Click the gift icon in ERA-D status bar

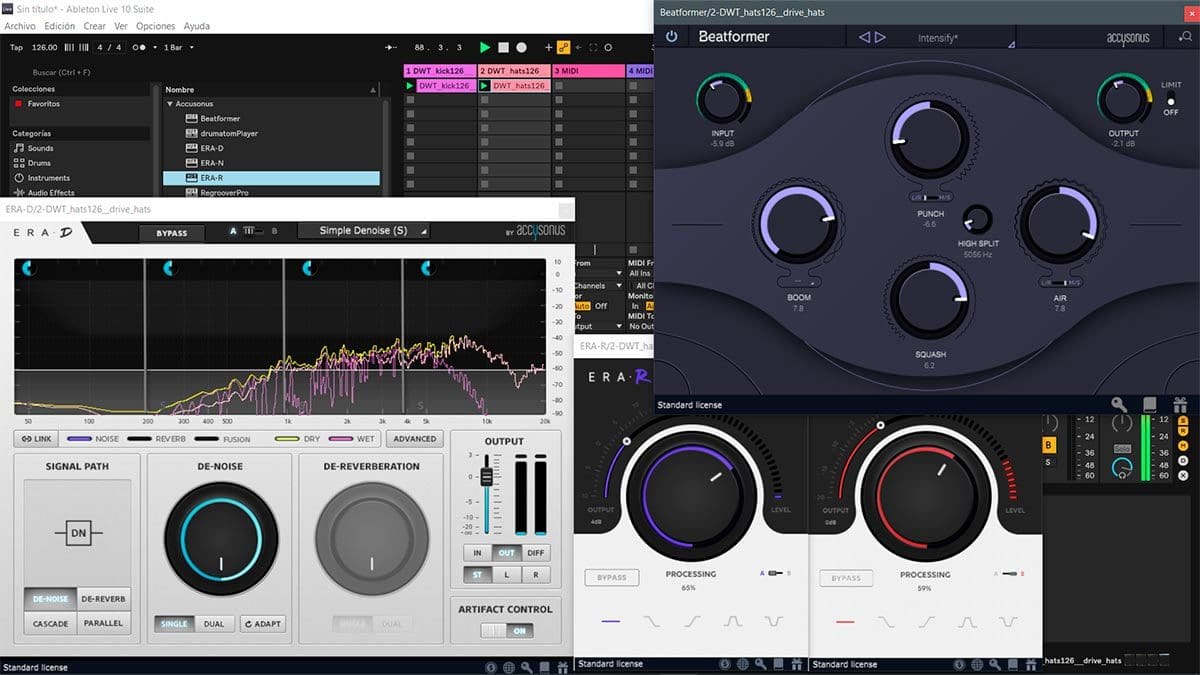[x=562, y=667]
